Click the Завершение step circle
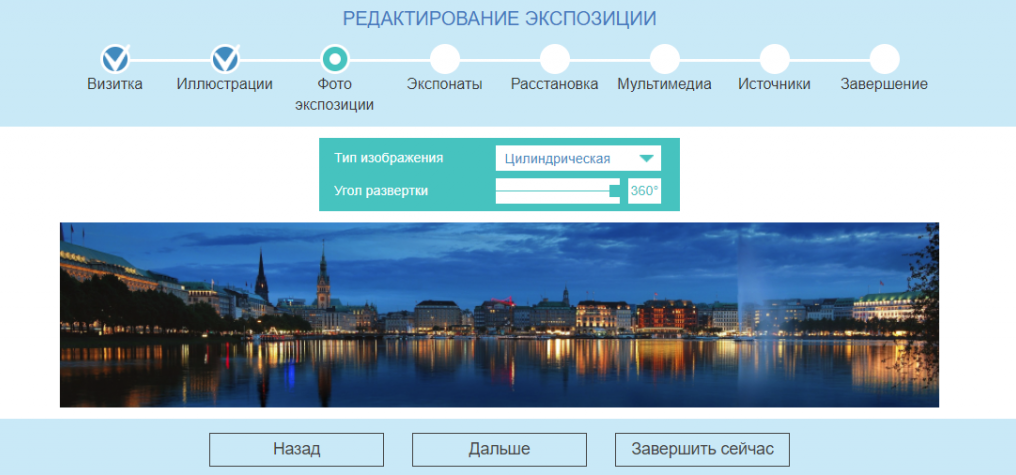1016x475 pixels. click(x=884, y=58)
